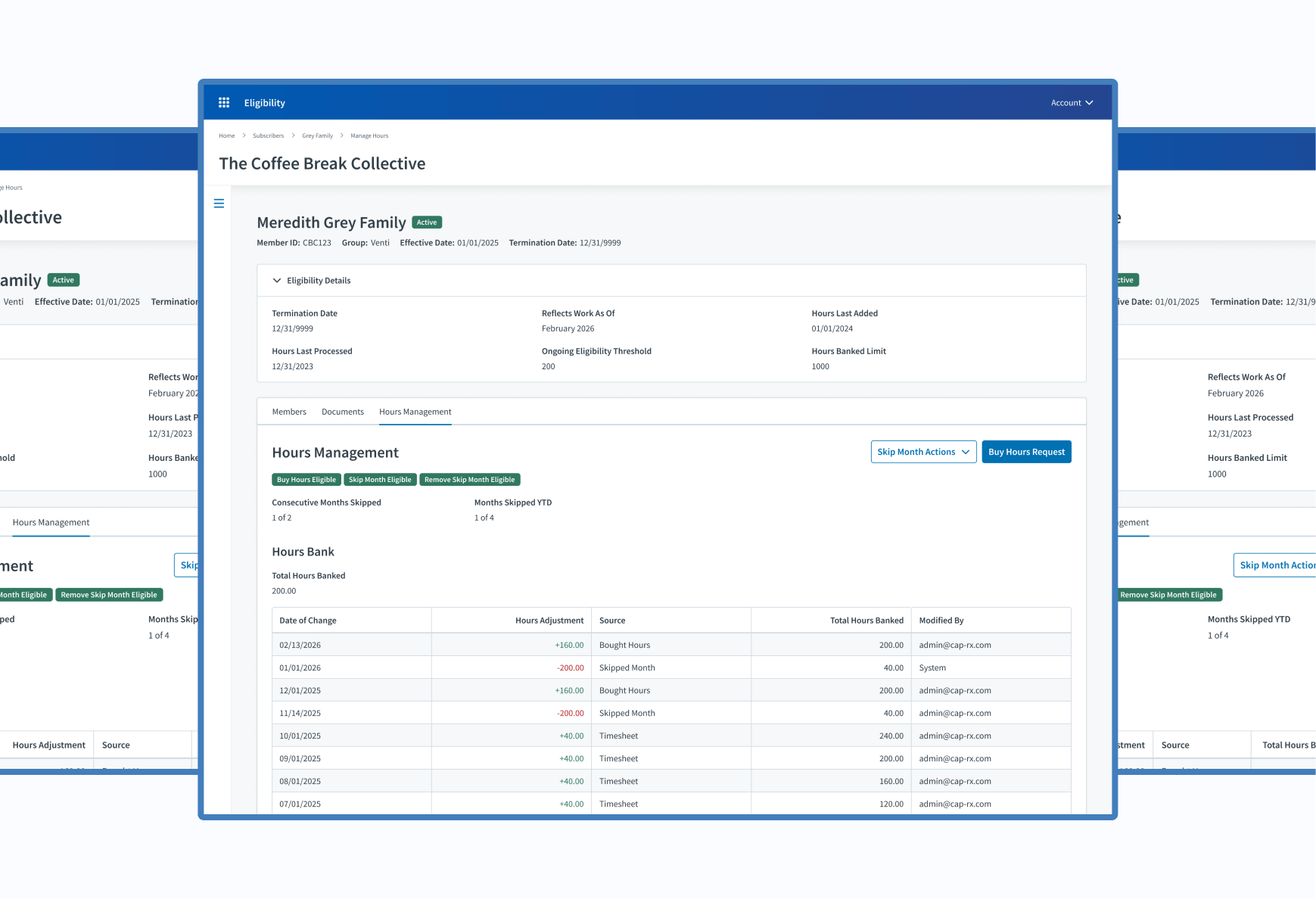Click the Date of Change column header
Screen dimensions: 1316x899
[308, 621]
